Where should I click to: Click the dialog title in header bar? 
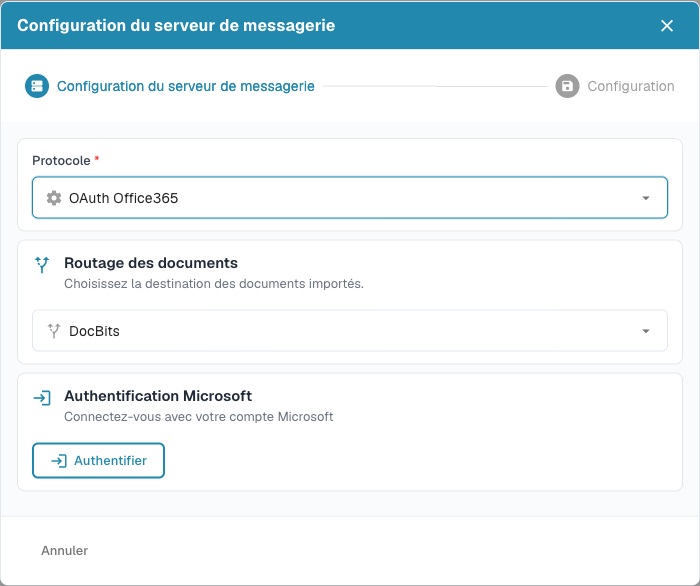[176, 25]
